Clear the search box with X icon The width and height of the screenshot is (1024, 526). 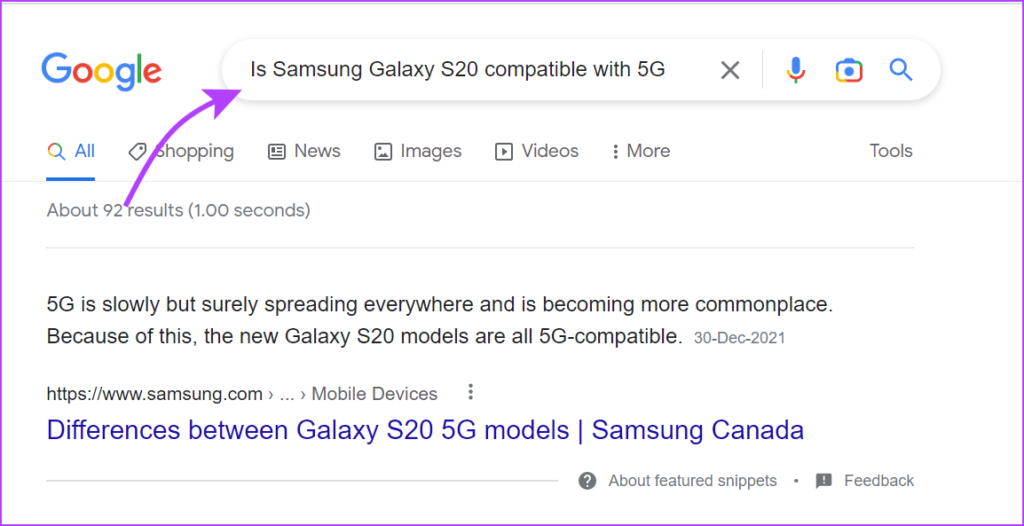pos(729,70)
